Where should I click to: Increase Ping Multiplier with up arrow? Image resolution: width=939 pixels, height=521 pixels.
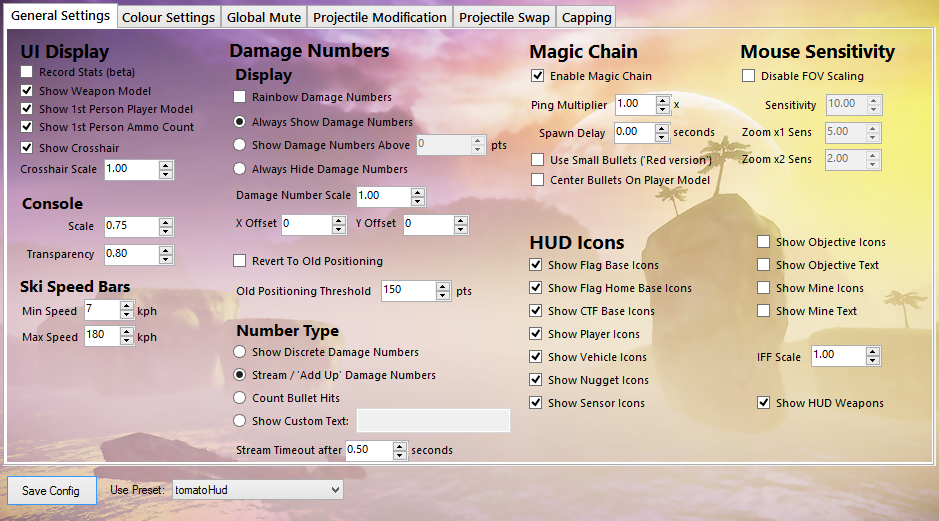click(x=663, y=99)
